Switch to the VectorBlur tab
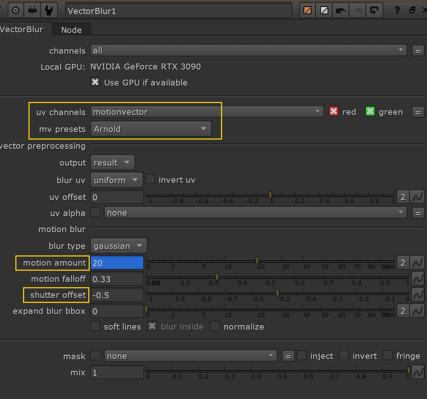 tap(22, 29)
